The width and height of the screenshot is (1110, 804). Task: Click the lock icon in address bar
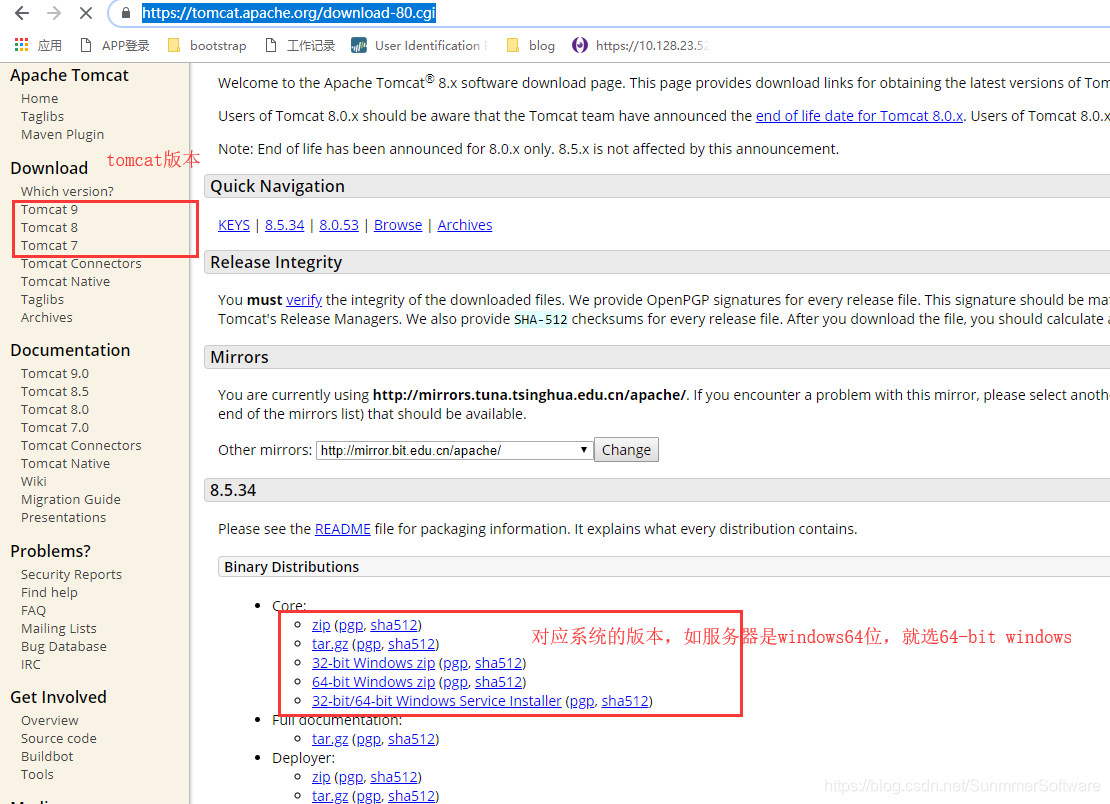pos(126,13)
